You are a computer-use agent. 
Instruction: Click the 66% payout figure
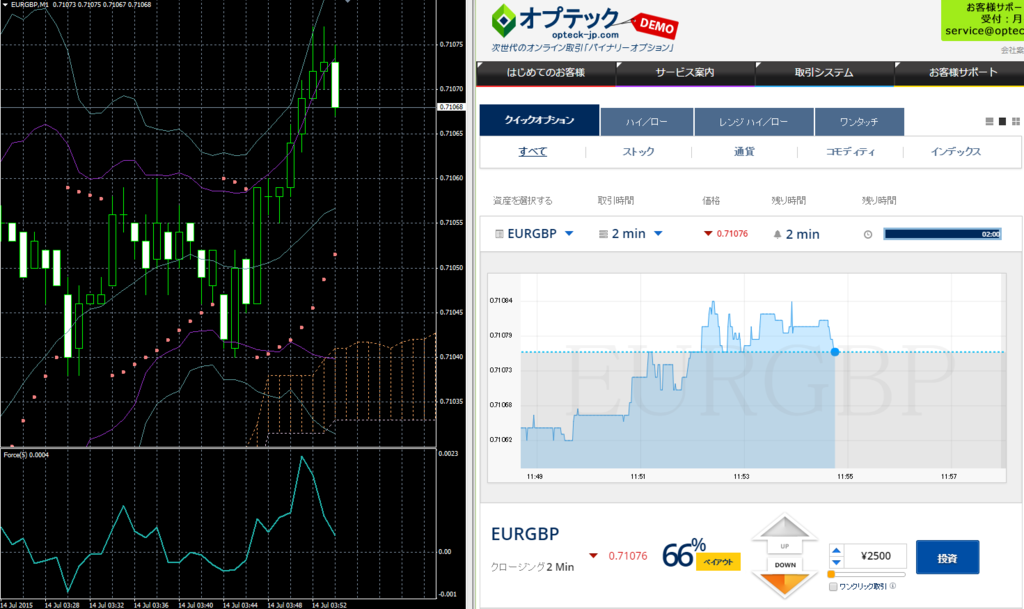click(684, 554)
